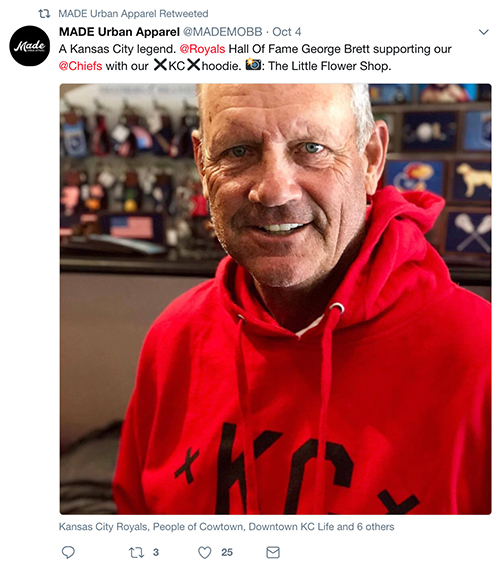
Task: Open the Oct 4 tweet timestamp
Action: pyautogui.click(x=287, y=32)
